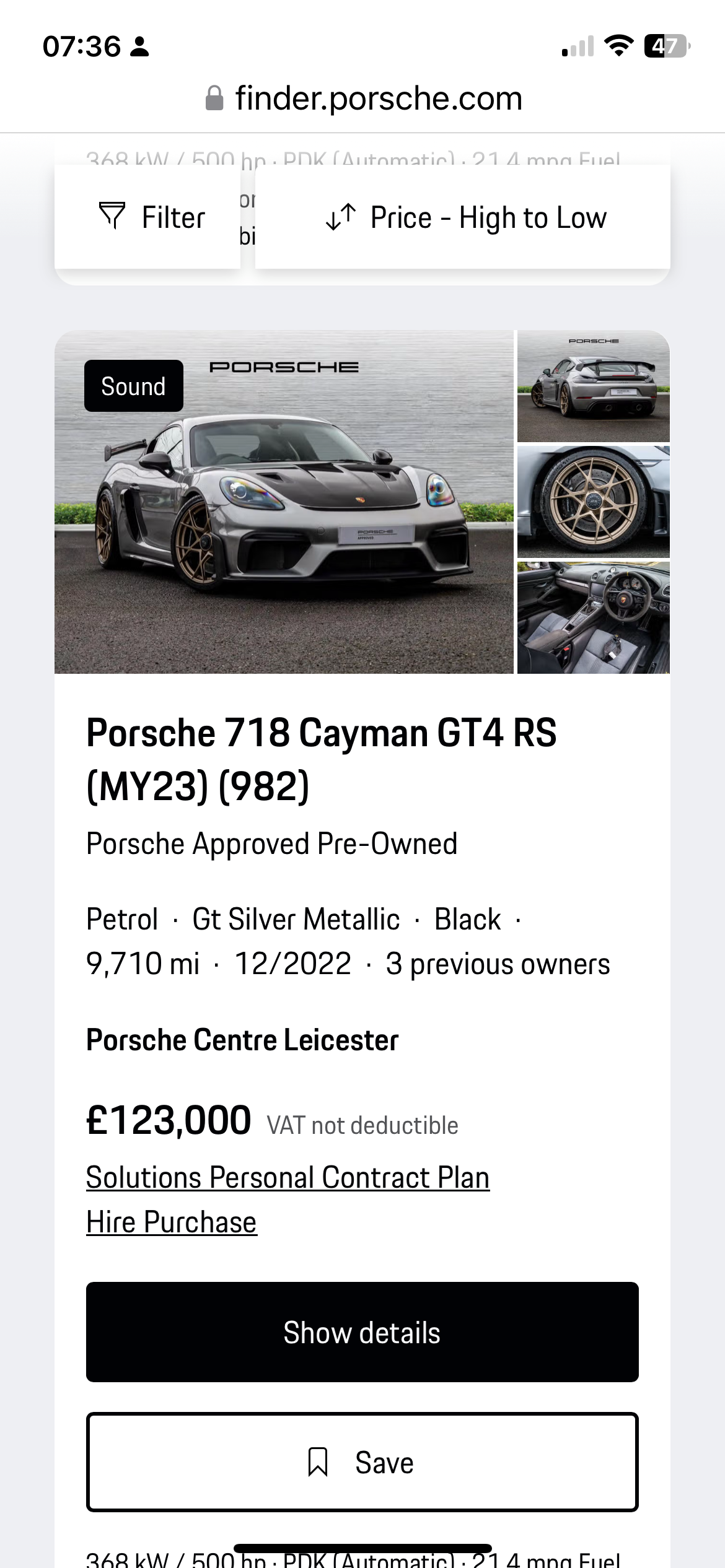
Task: Save the Cayman GT4 RS listing
Action: 362,1462
